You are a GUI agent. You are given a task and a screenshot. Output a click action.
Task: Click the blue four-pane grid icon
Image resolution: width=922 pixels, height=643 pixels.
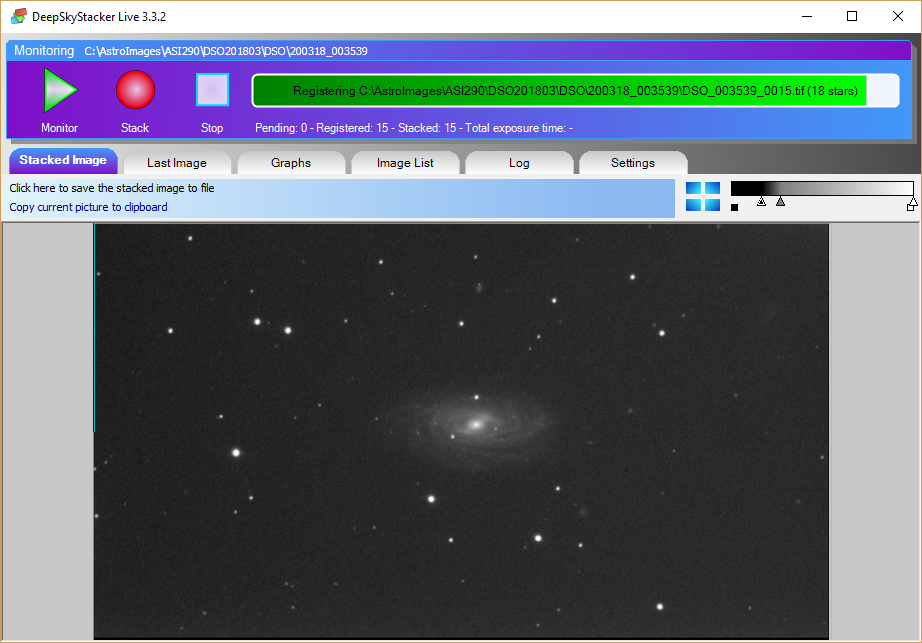pos(703,197)
